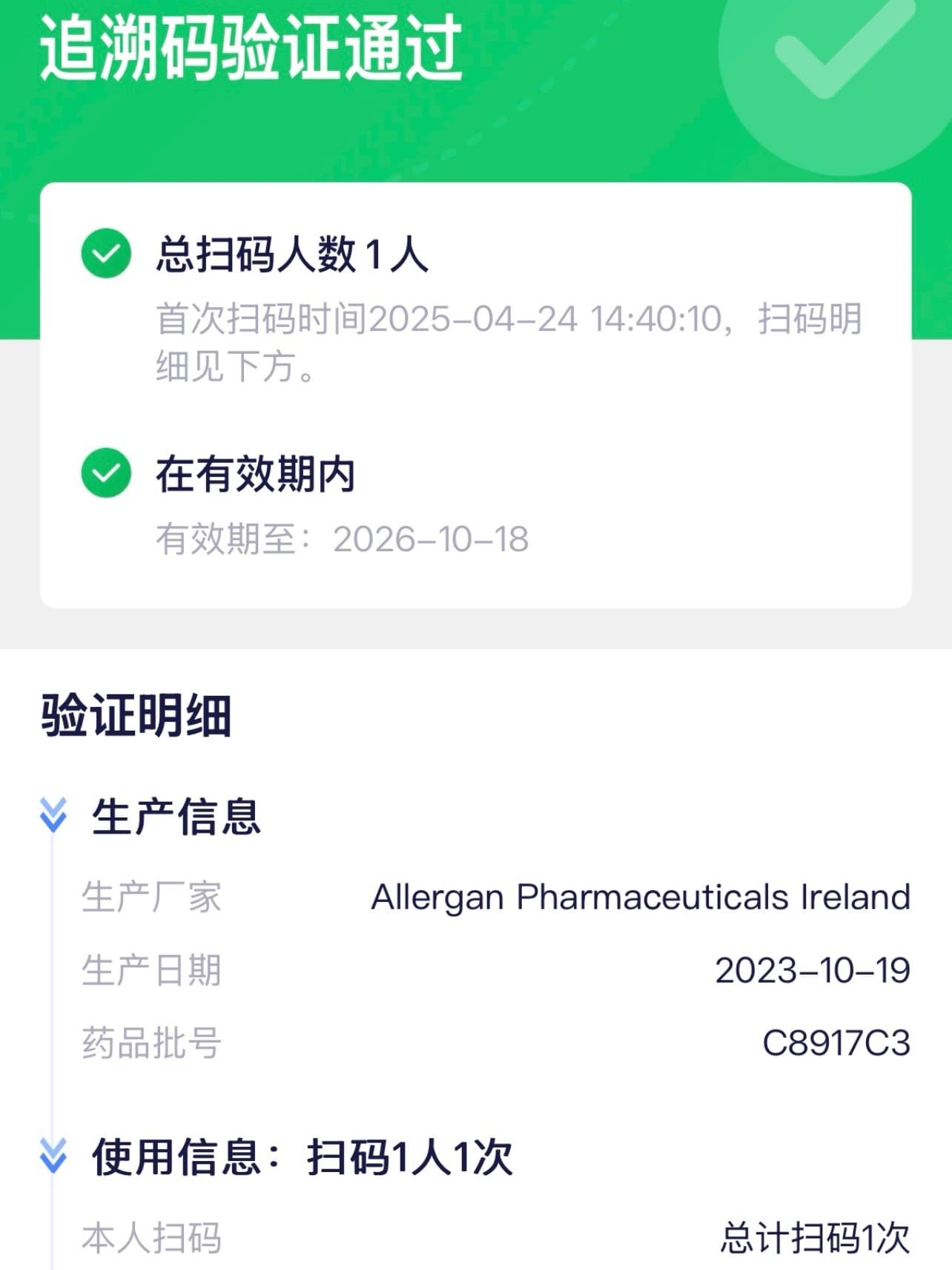Select manufacturer Allergan Pharmaceuticals Ireland value

[641, 897]
